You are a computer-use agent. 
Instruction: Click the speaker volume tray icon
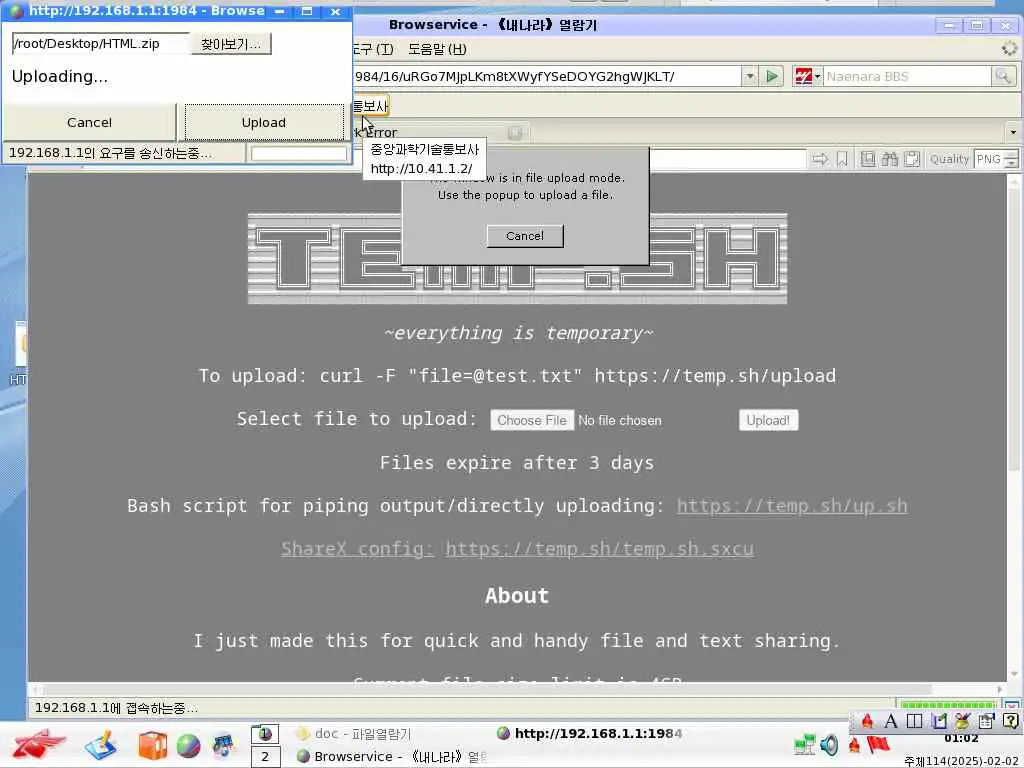829,744
